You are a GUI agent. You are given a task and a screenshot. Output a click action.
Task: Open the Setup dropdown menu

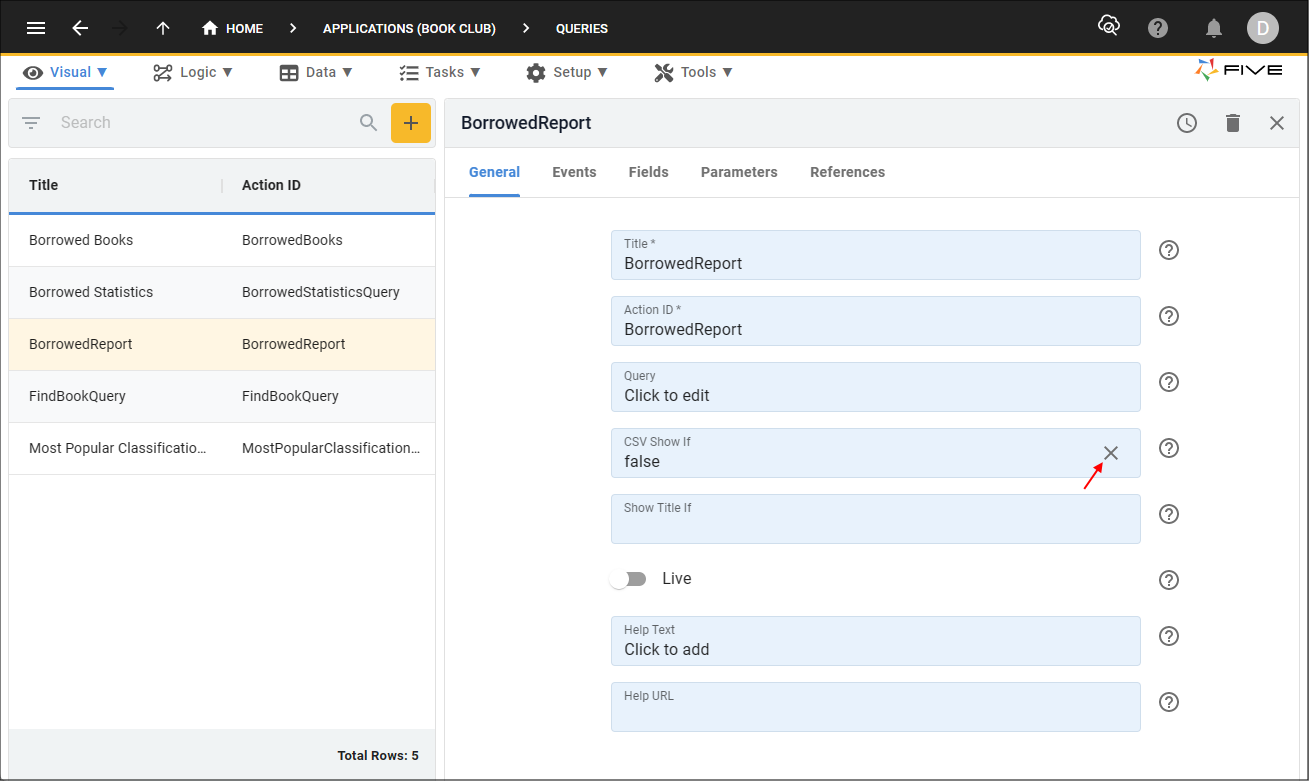567,72
